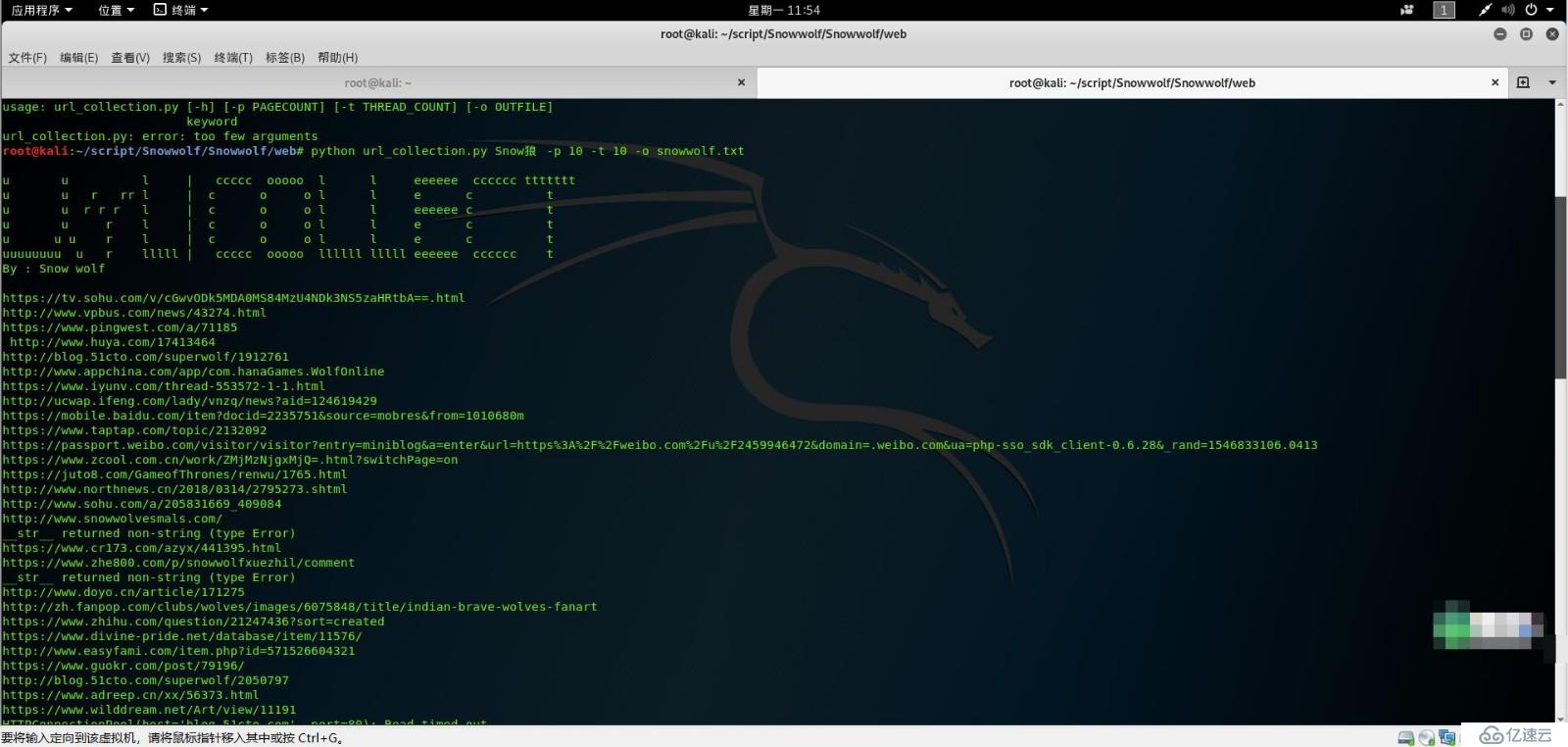This screenshot has width=1568, height=747.
Task: Click the www.zcool.com.cn work line
Action: point(230,460)
